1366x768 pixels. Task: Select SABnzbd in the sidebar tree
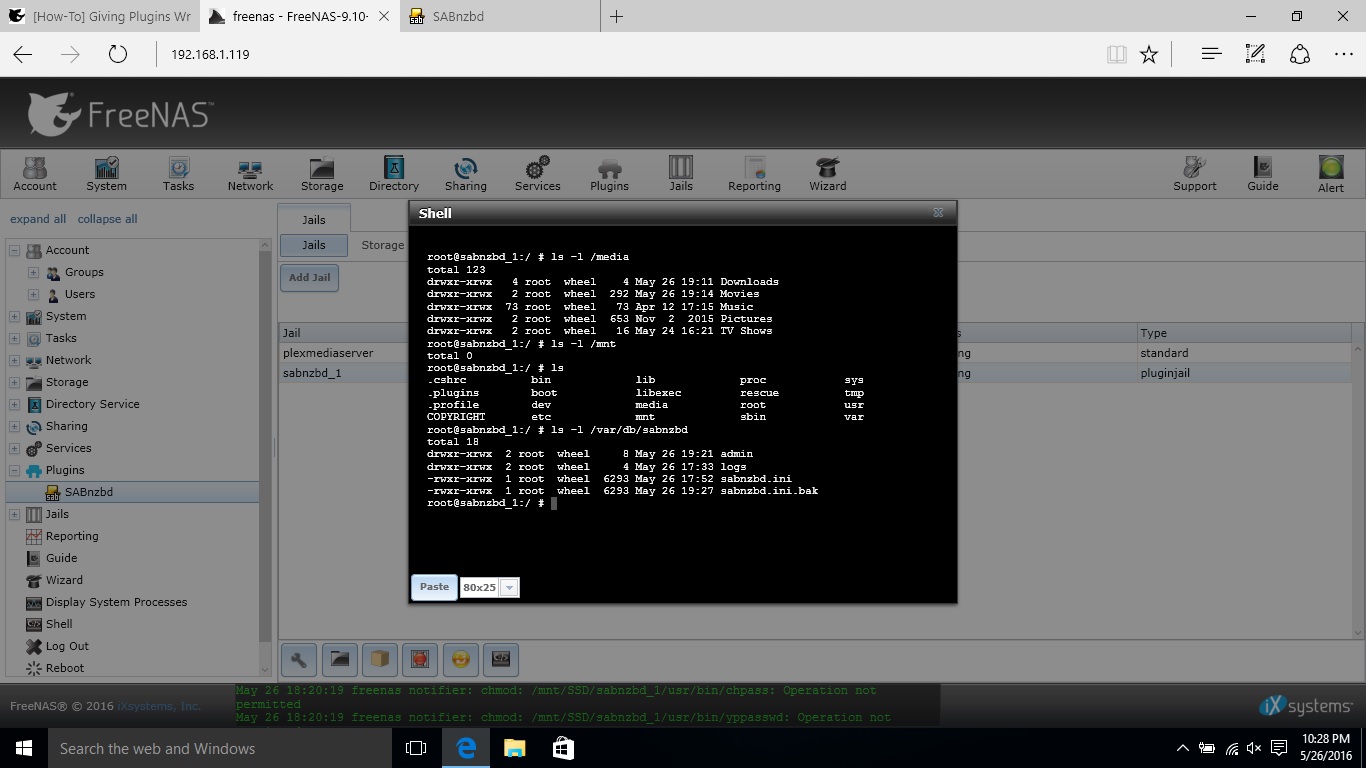(88, 492)
